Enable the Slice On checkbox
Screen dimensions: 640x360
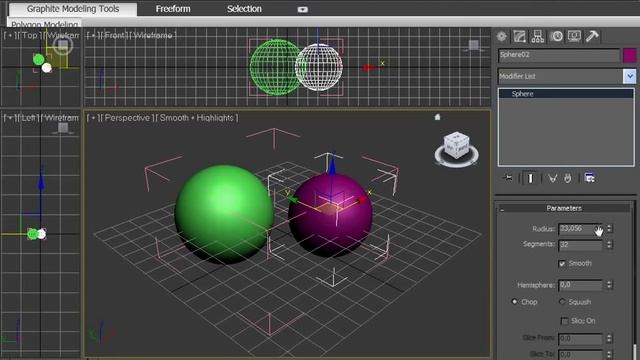(x=564, y=321)
